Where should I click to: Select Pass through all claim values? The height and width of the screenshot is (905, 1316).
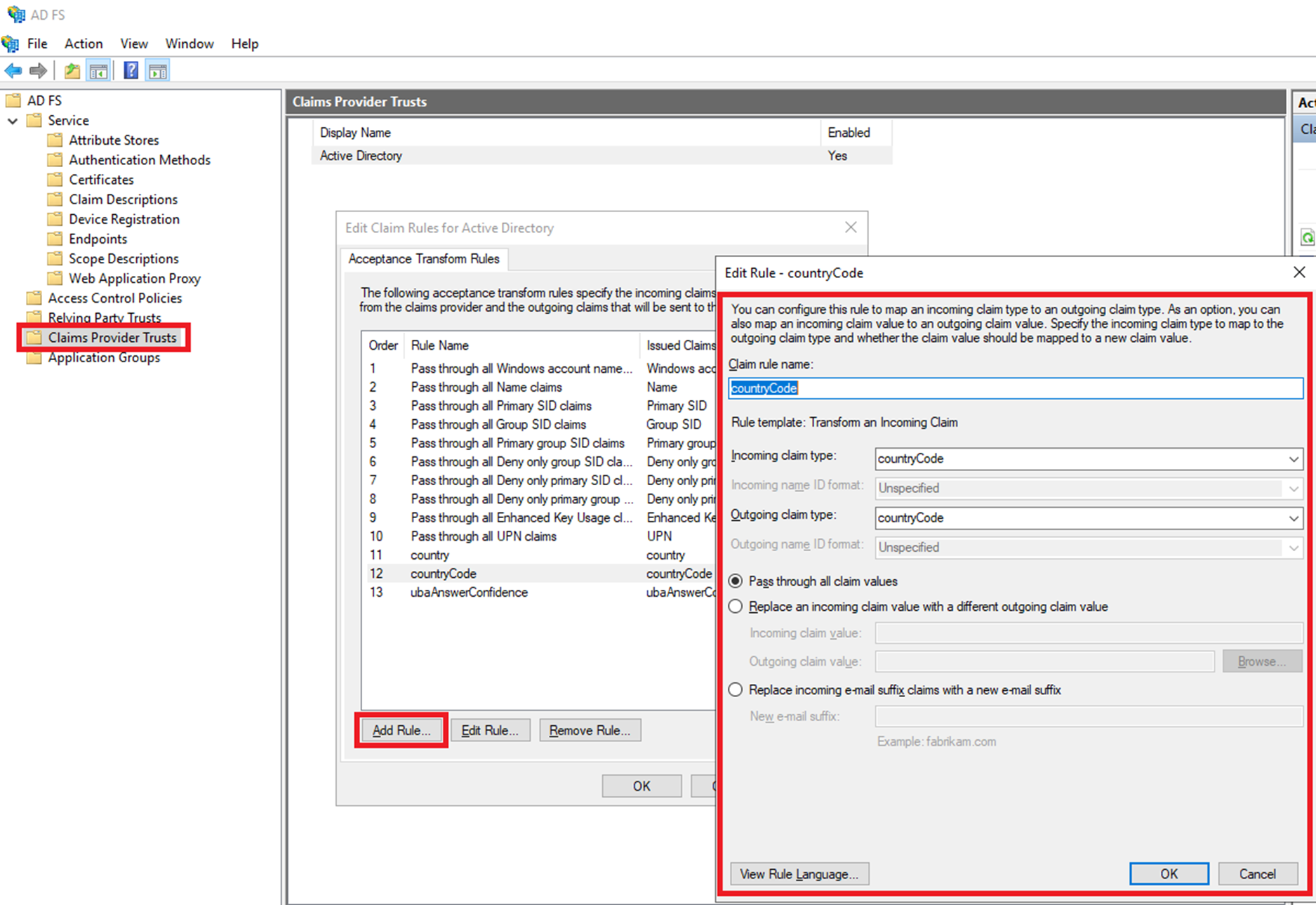(736, 581)
